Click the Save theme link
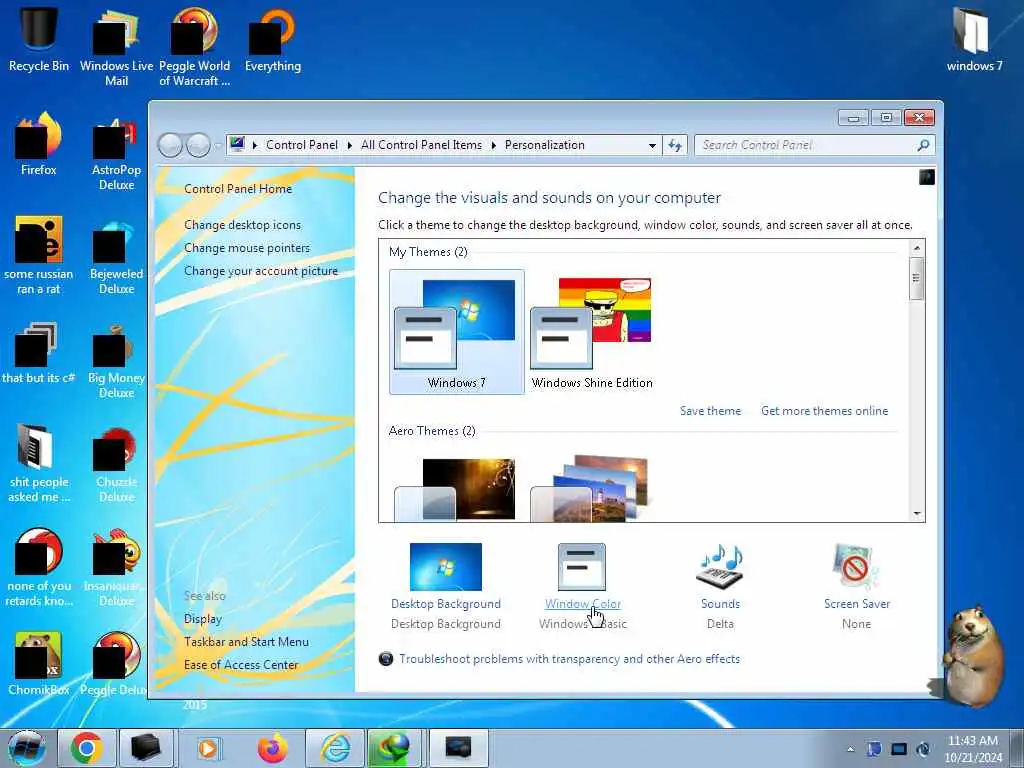This screenshot has height=768, width=1024. pos(711,411)
